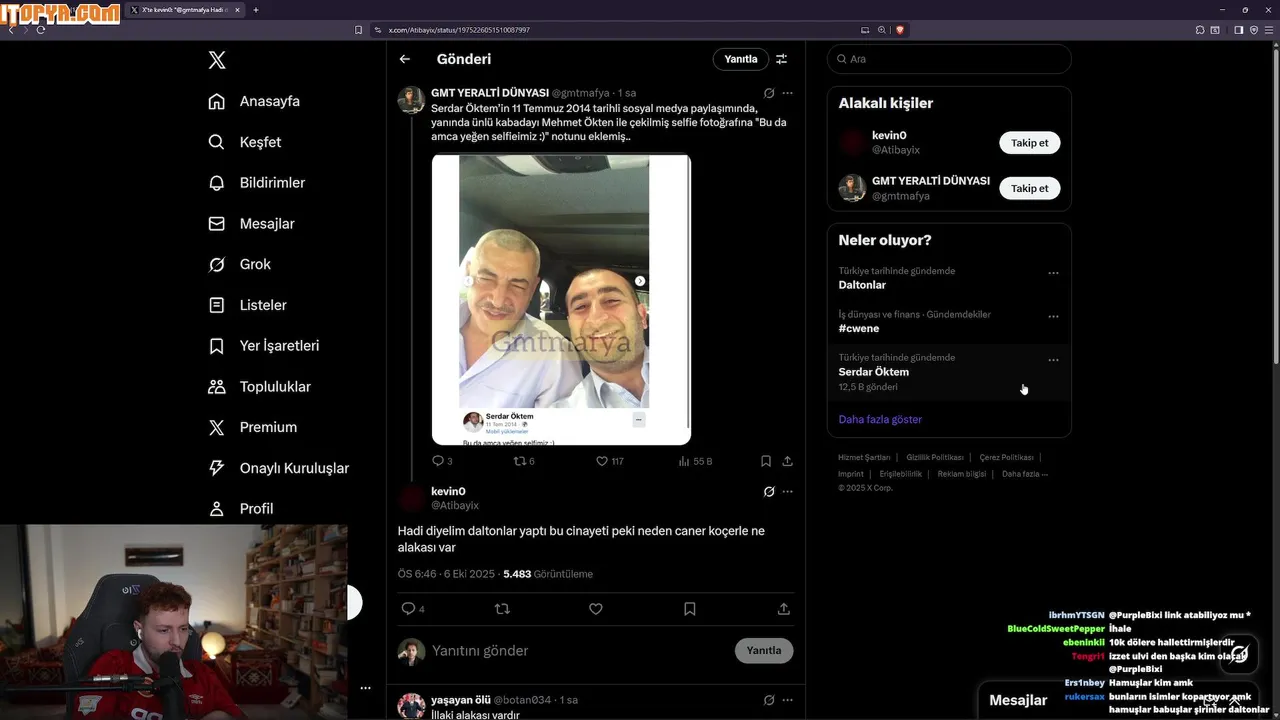
Task: Open Mesajlar in sidebar
Action: [x=251, y=224]
